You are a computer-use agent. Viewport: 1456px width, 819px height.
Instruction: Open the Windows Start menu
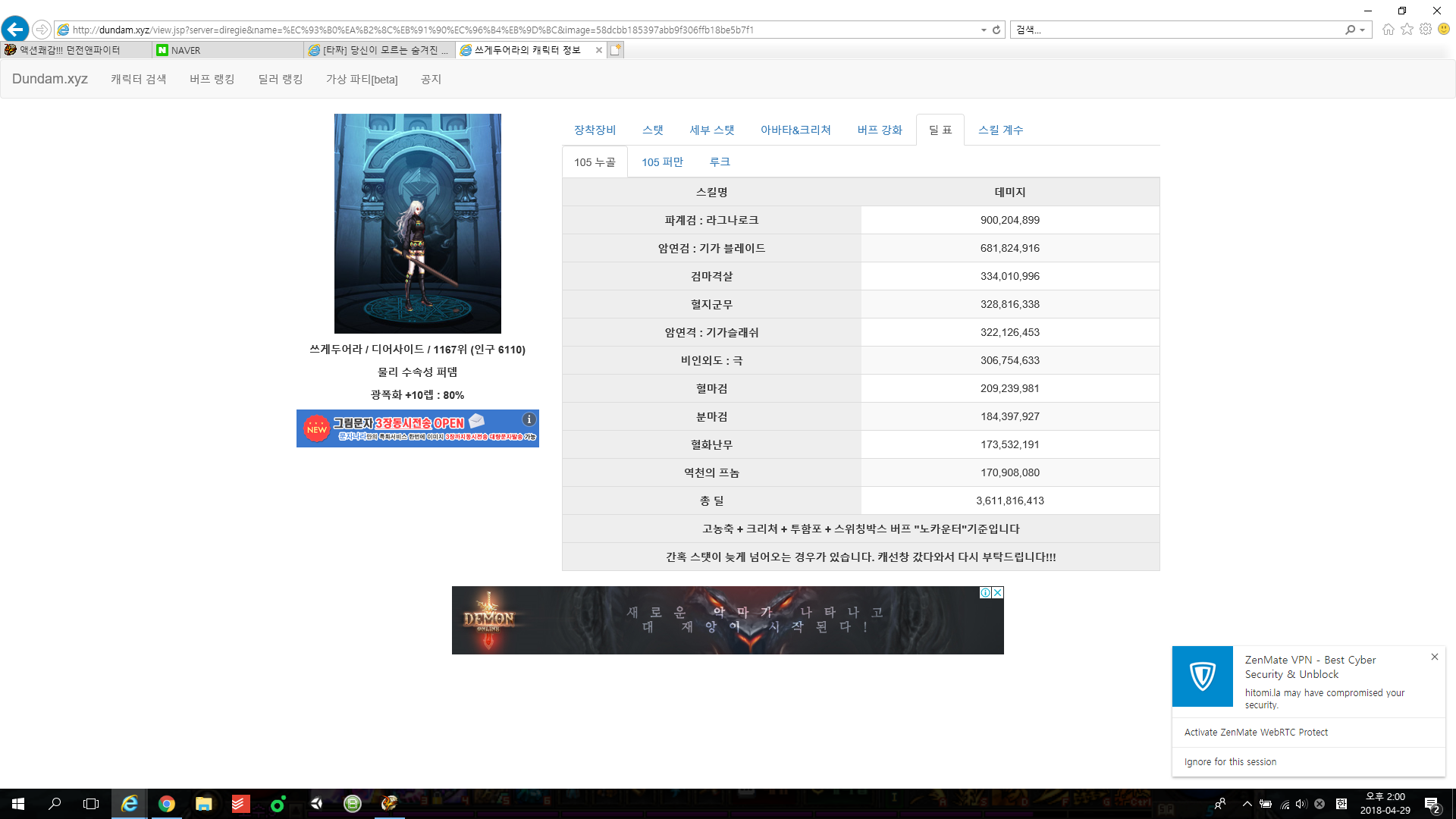click(x=18, y=804)
